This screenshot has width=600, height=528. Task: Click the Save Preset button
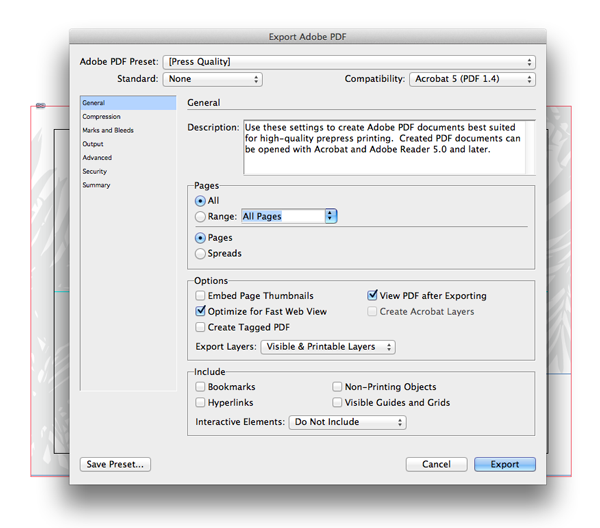115,464
